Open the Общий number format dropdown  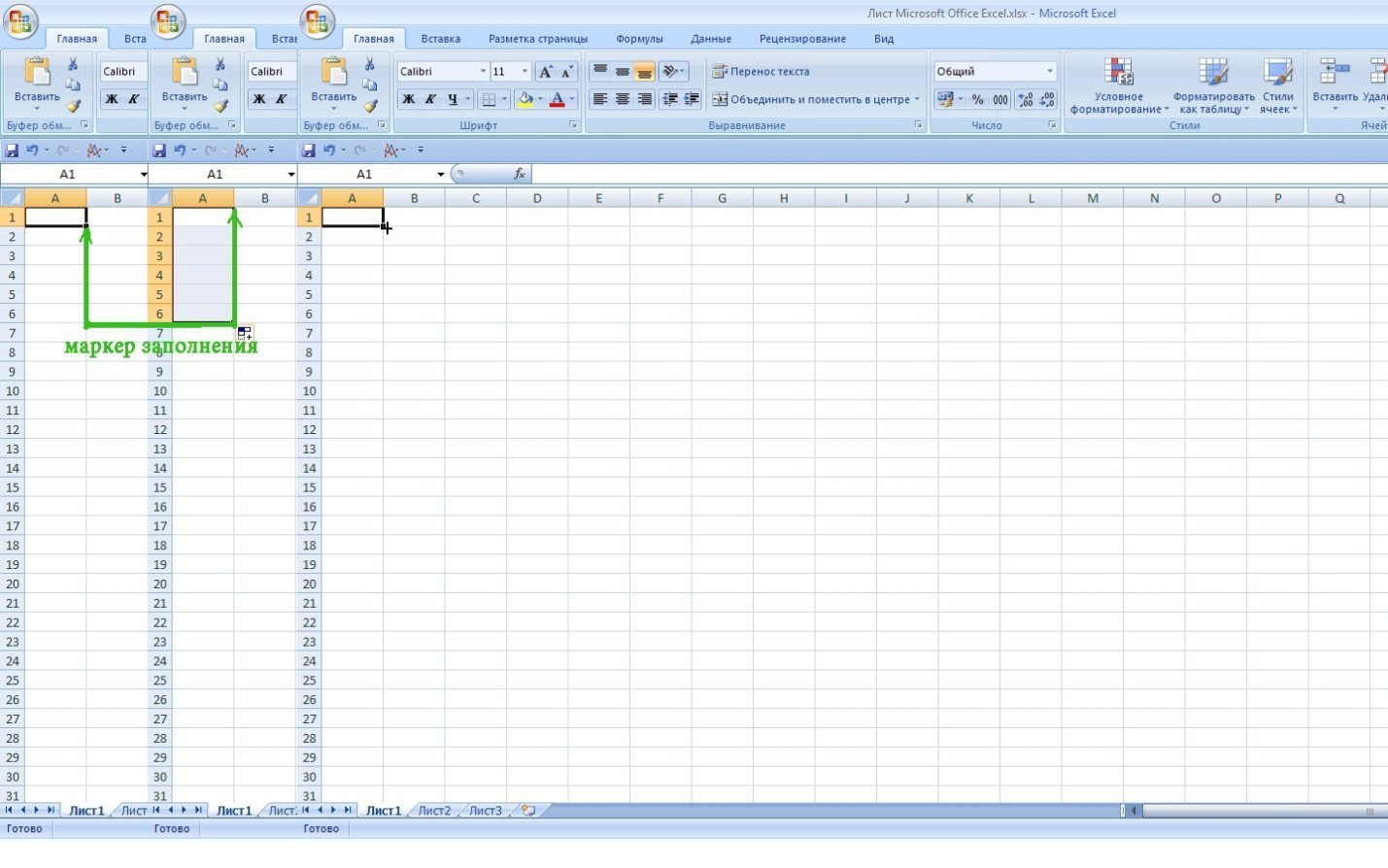pyautogui.click(x=1050, y=71)
